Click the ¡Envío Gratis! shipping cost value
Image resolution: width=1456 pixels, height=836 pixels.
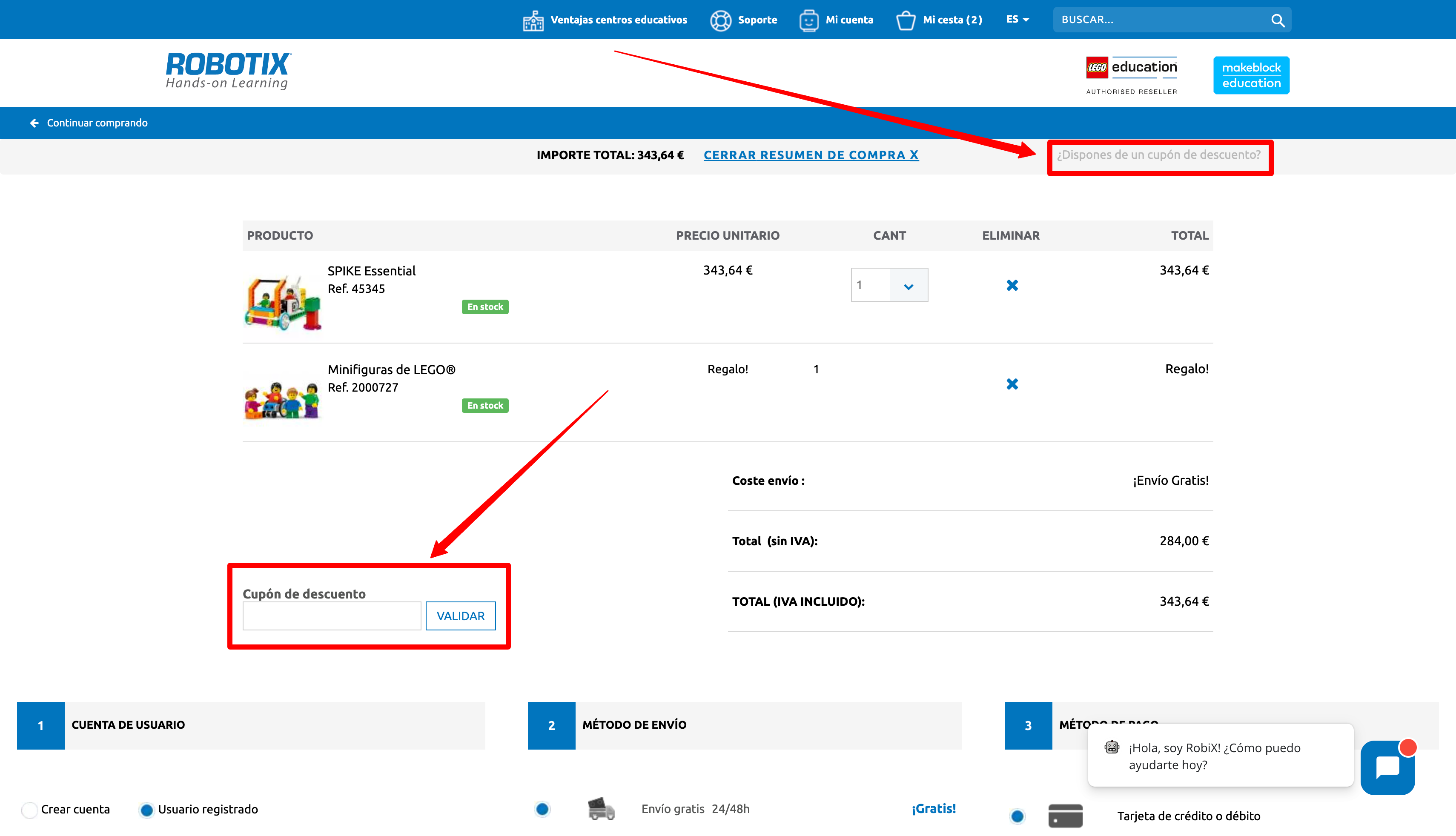pos(1171,481)
